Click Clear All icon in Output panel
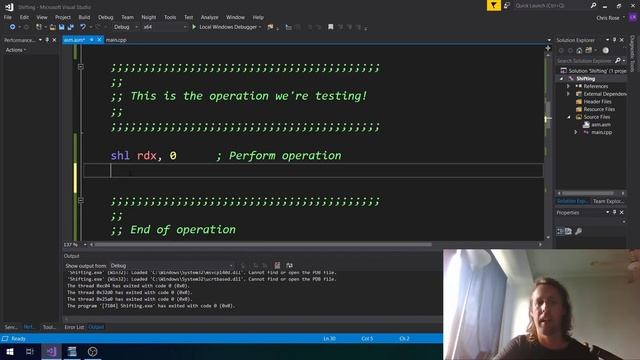640x360 pixels. 277,266
